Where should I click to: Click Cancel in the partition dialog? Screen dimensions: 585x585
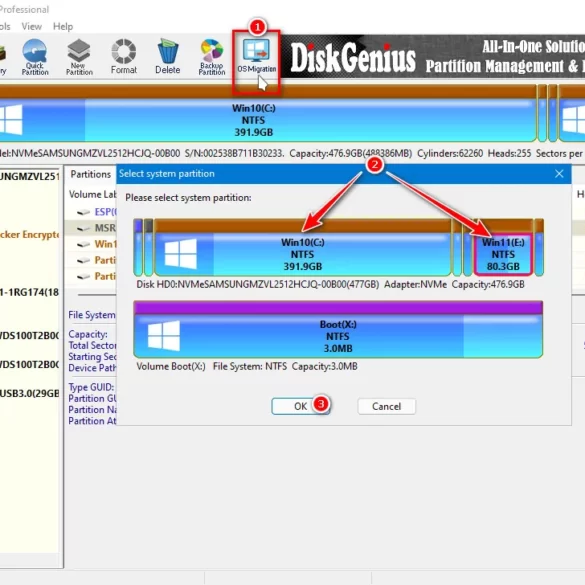click(x=387, y=406)
